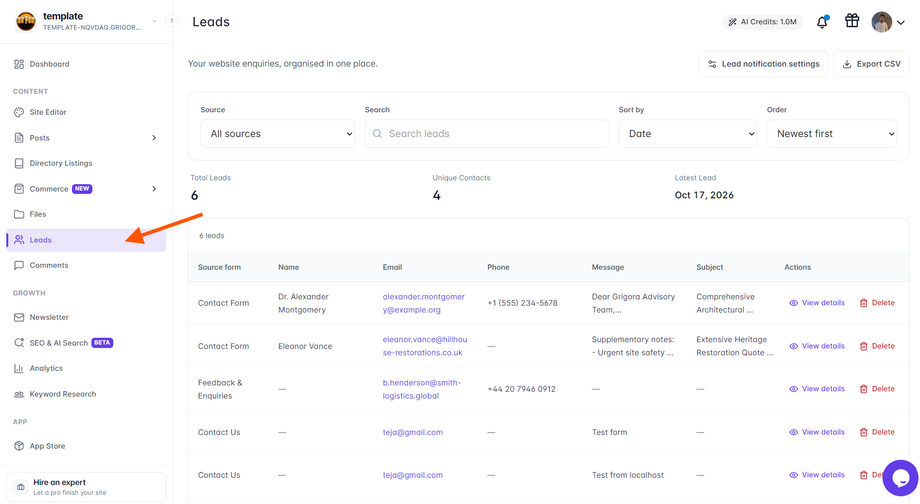Click the Dashboard grid icon
This screenshot has width=920, height=504.
(x=19, y=64)
